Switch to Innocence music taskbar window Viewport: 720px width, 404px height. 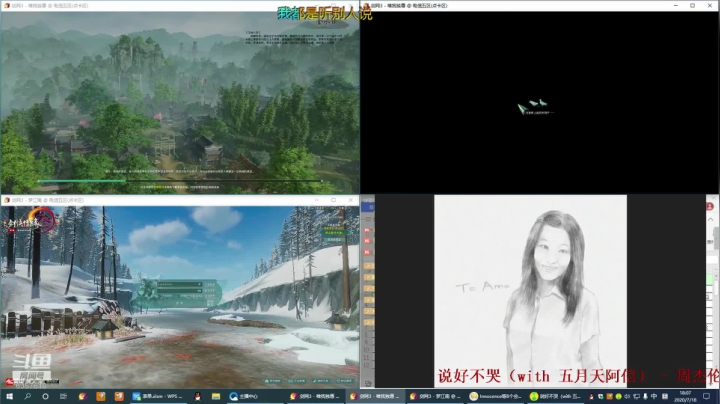495,396
